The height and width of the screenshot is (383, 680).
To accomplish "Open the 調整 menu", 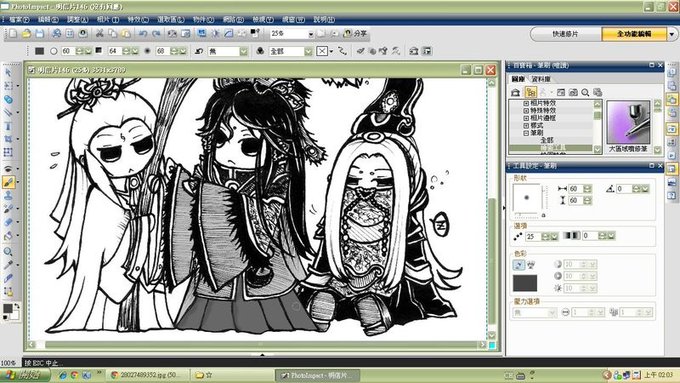I will (x=77, y=20).
